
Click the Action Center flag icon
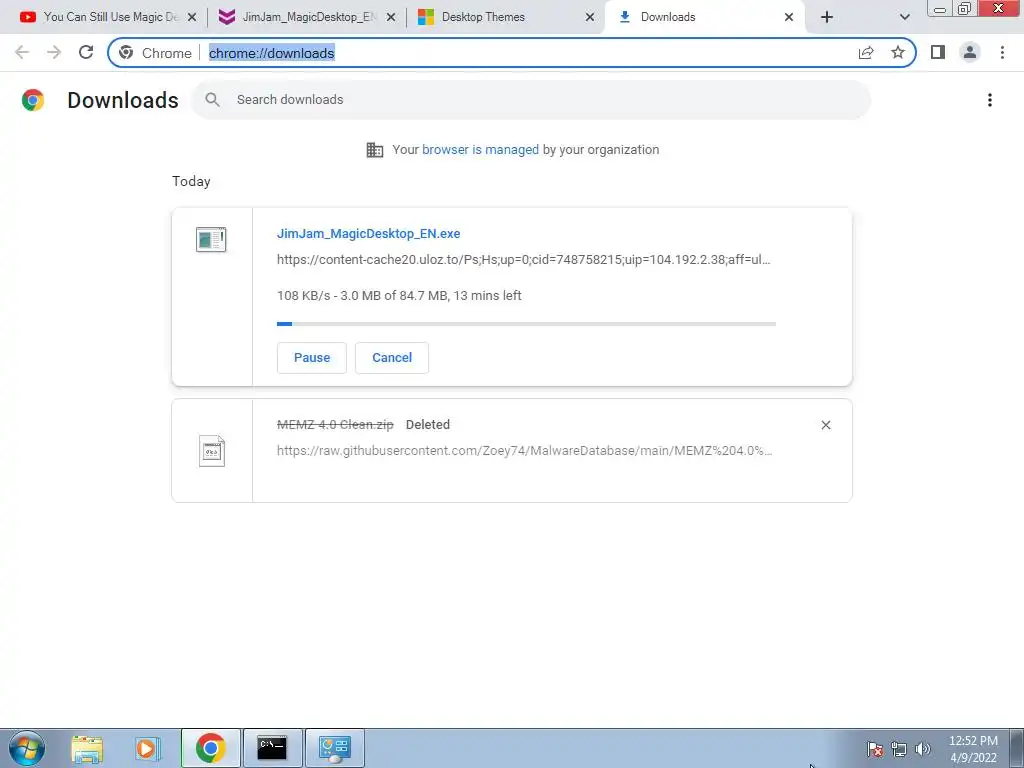coord(875,749)
